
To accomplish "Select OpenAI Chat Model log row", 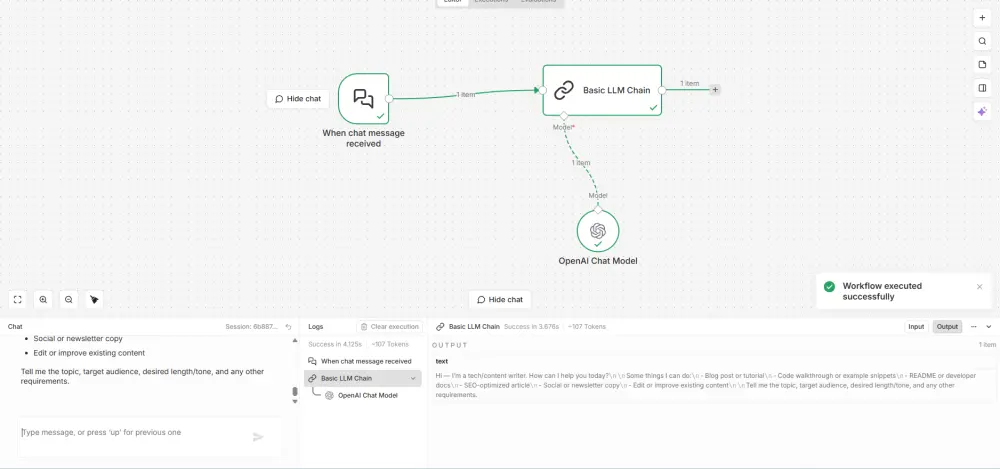I will (367, 395).
